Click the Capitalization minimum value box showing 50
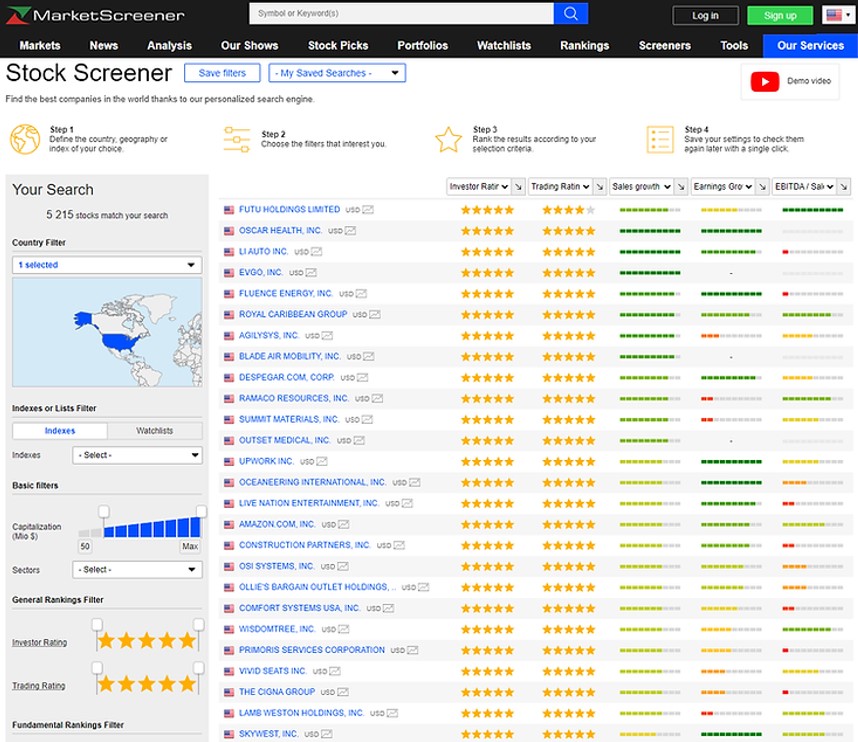 (x=85, y=546)
